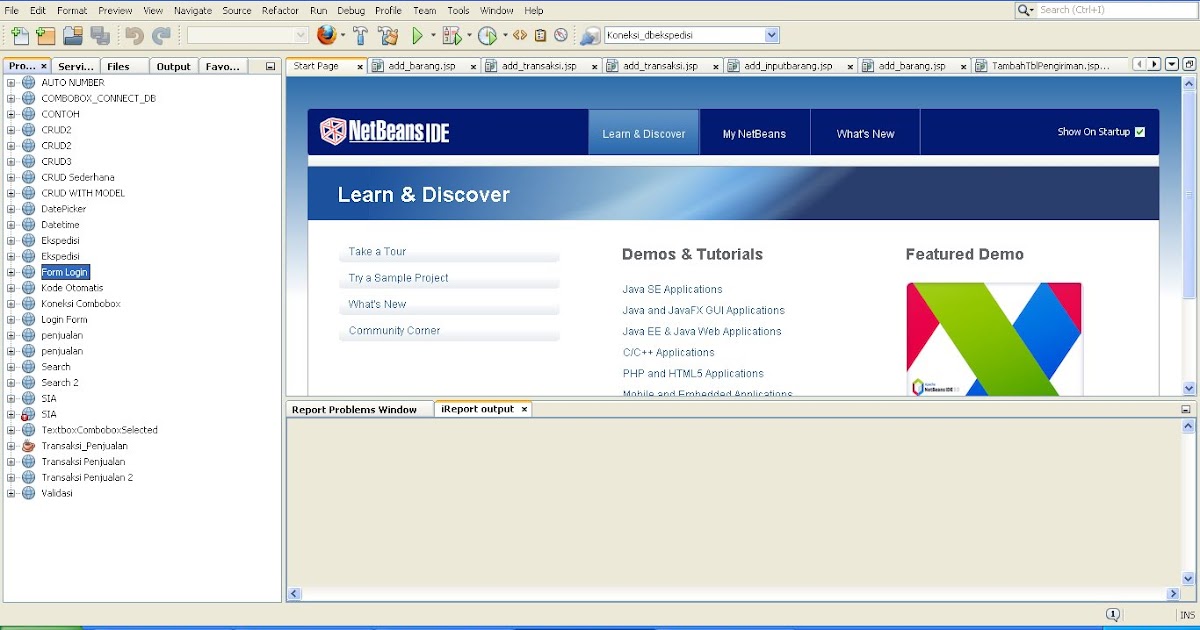1200x630 pixels.
Task: Click the Open Project folder icon
Action: click(73, 36)
